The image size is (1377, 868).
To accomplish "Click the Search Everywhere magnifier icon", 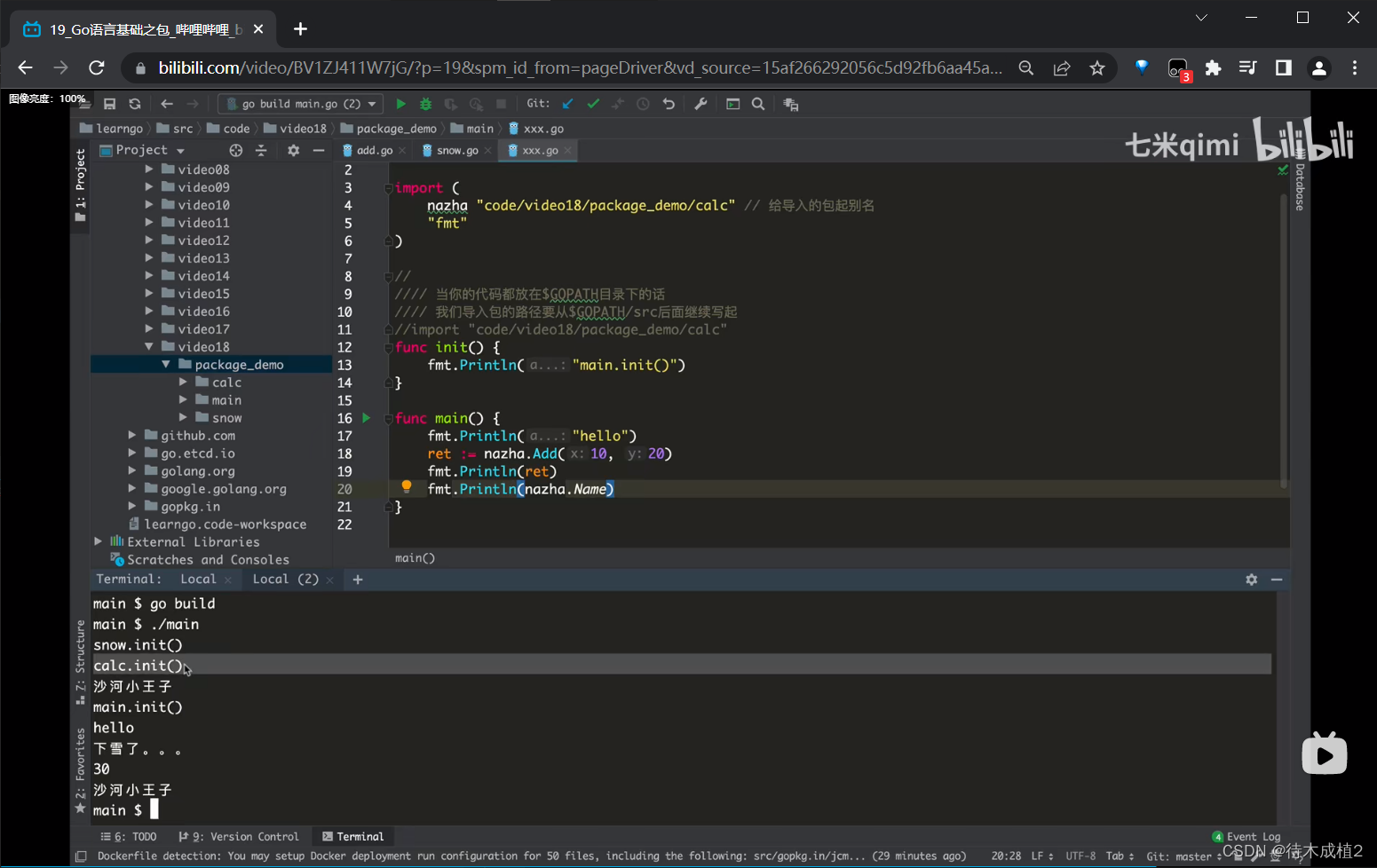I will pos(758,104).
